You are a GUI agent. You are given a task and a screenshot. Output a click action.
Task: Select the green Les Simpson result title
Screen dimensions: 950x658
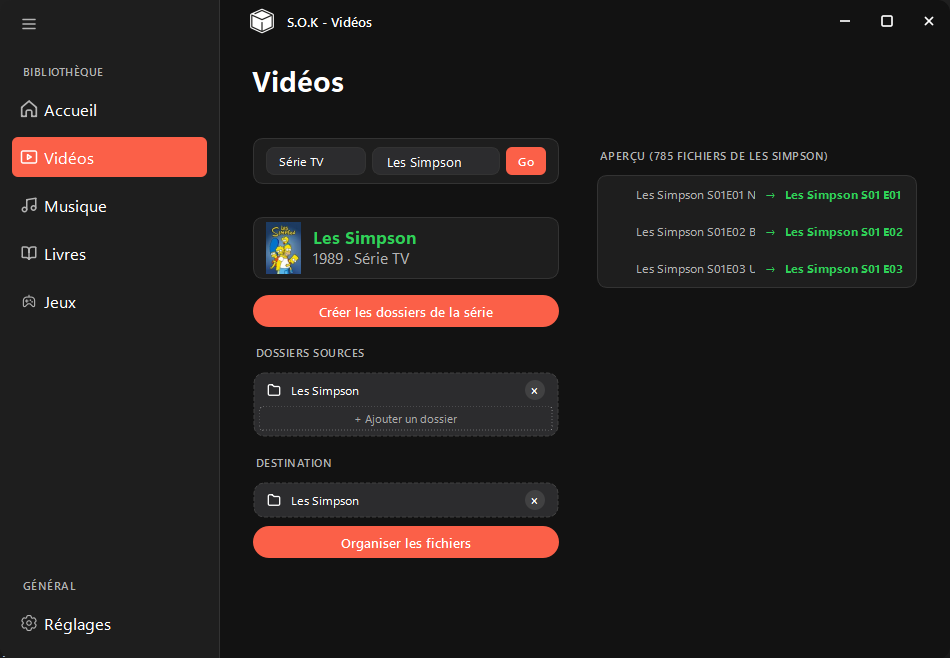click(x=364, y=238)
